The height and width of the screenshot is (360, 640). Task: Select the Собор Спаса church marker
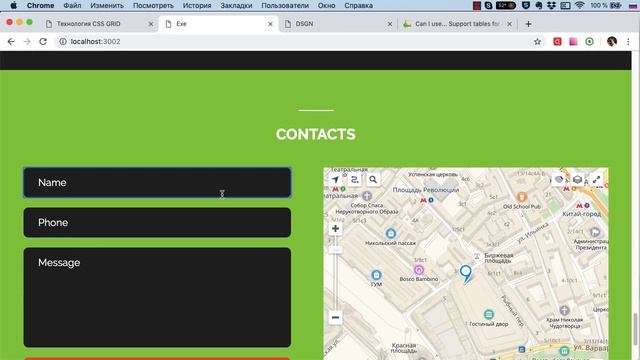click(x=367, y=196)
